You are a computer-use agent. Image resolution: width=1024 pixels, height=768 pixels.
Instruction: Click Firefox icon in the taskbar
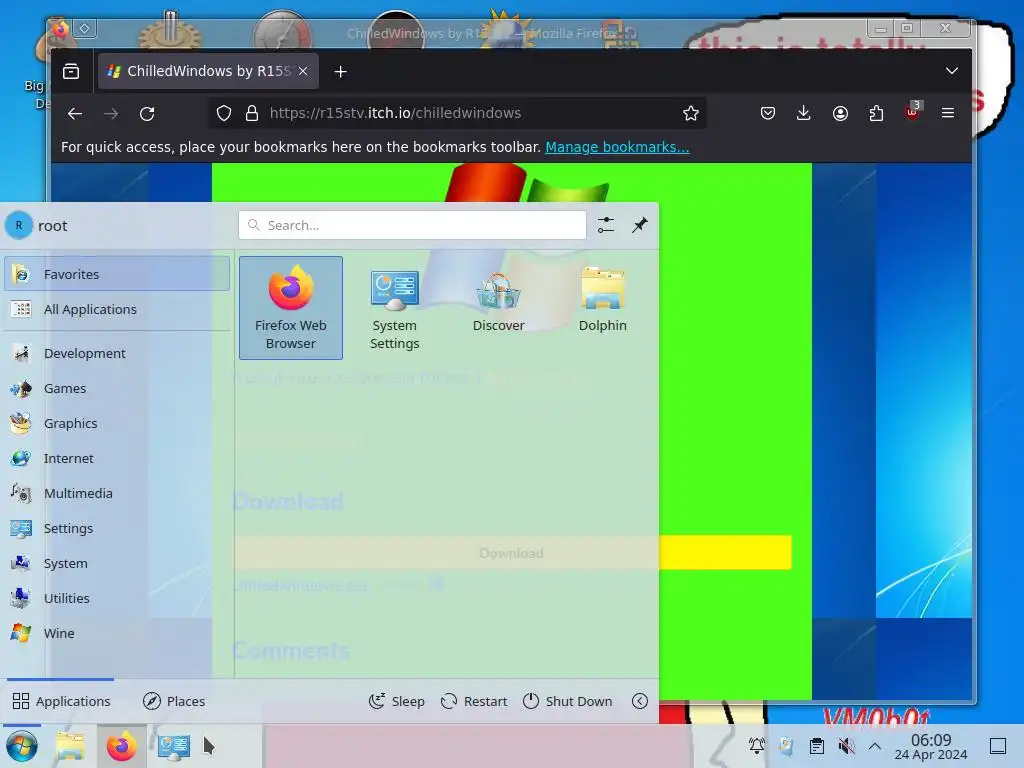point(121,746)
